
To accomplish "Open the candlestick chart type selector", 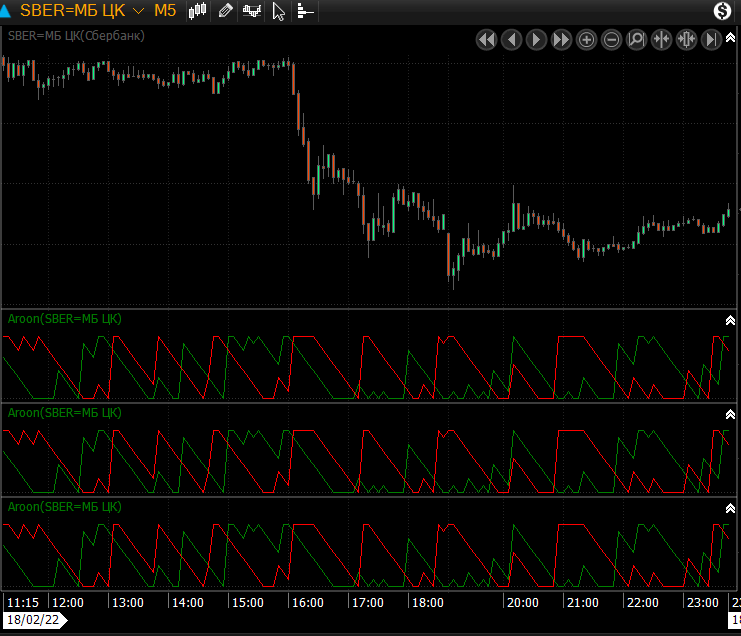I will (198, 11).
